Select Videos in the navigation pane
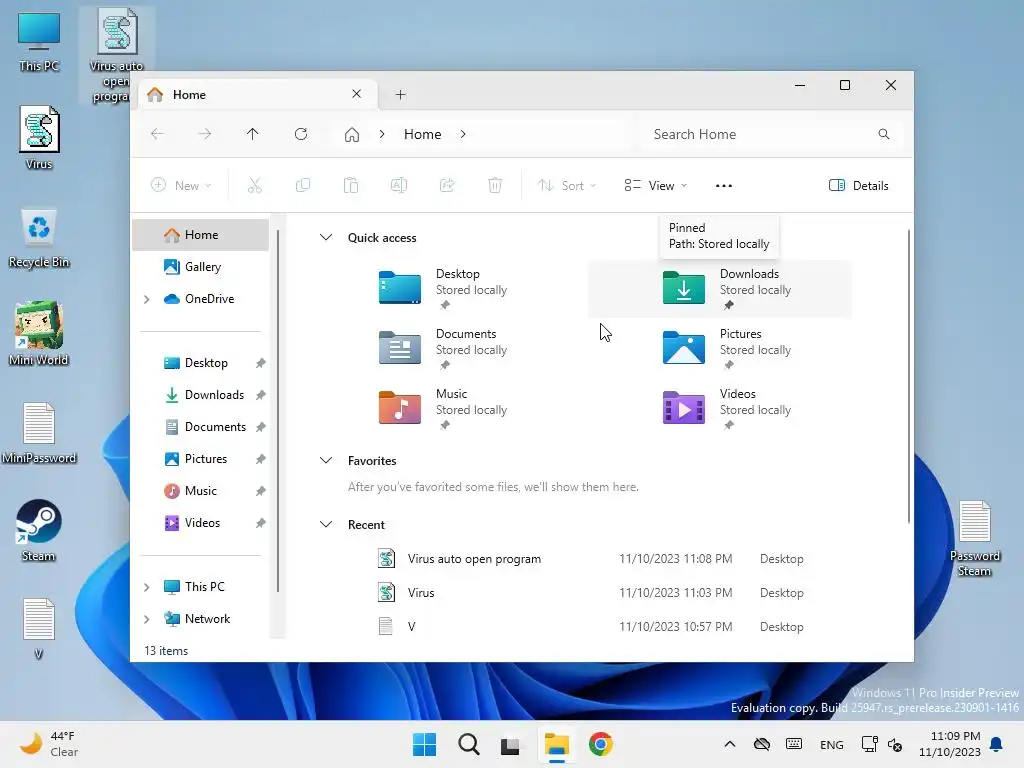The width and height of the screenshot is (1024, 768). [x=200, y=523]
